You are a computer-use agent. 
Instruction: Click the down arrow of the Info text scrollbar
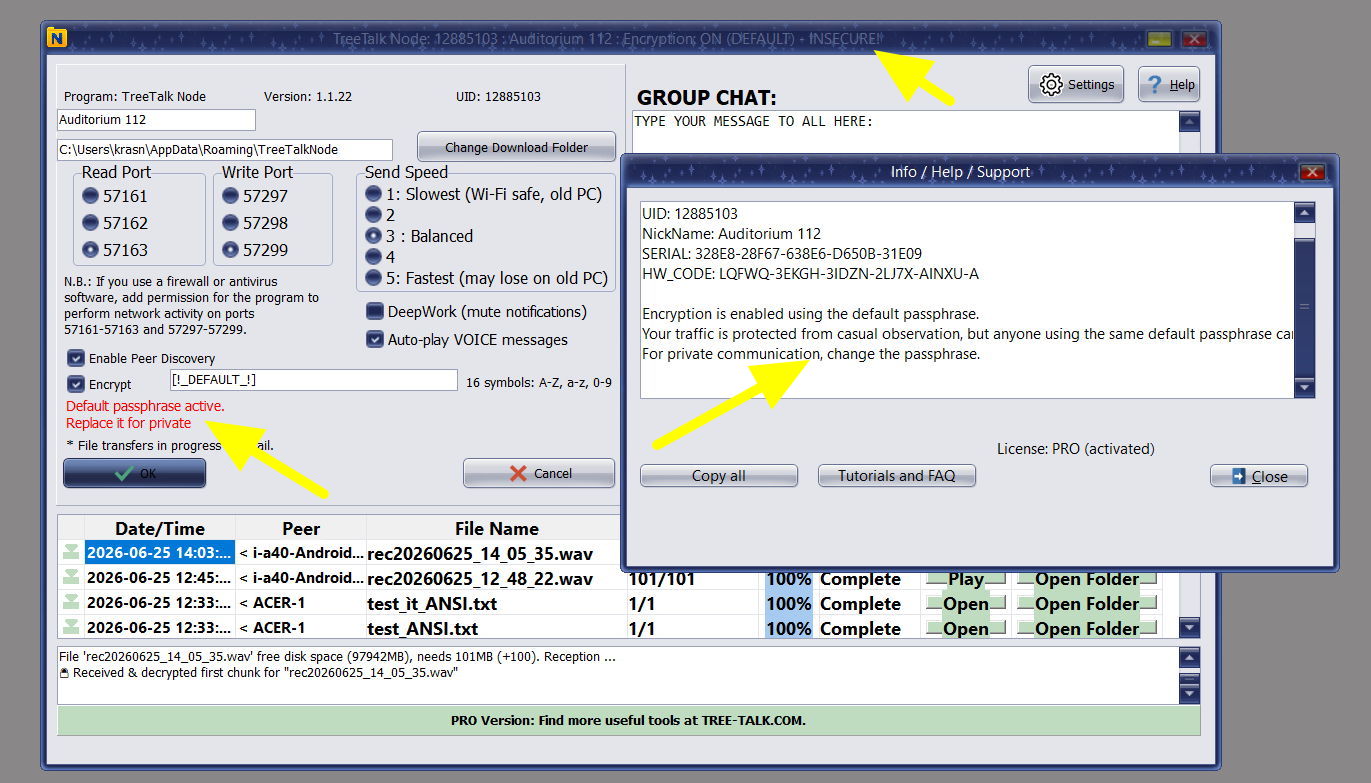[1304, 387]
